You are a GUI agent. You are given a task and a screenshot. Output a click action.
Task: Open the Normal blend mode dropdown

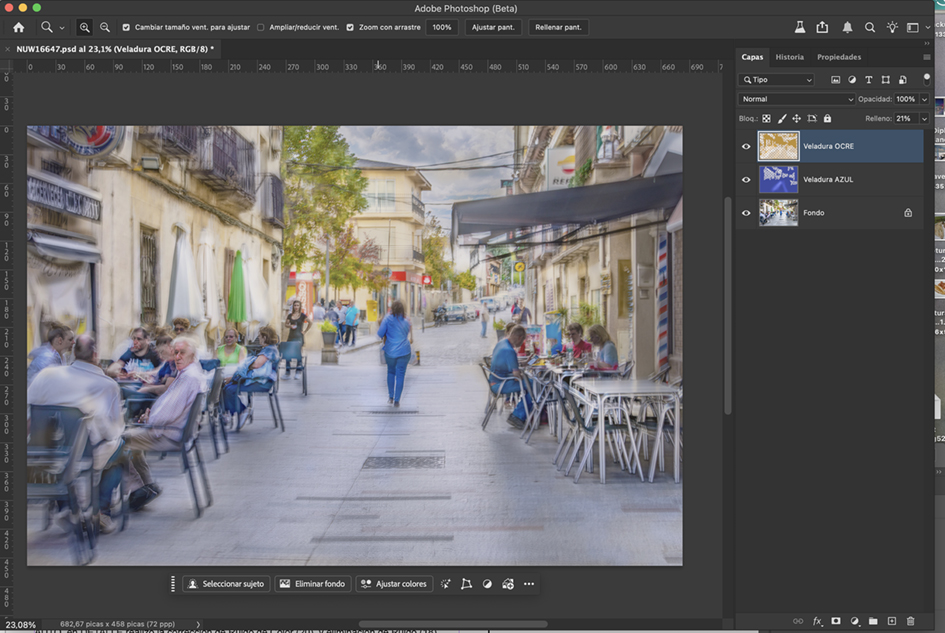click(797, 99)
